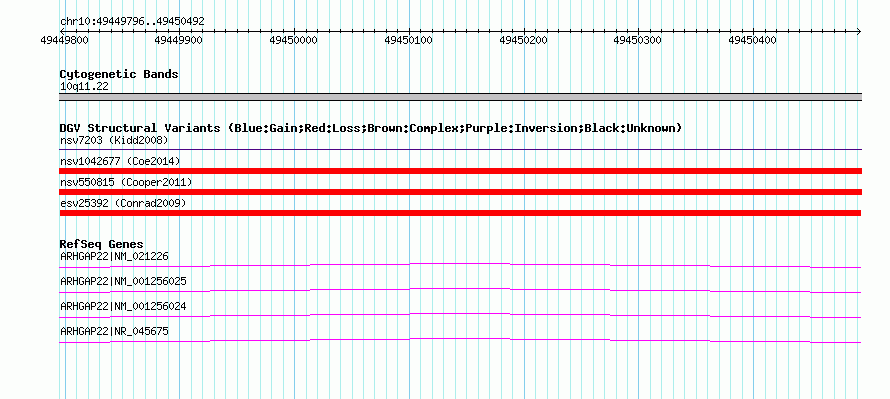890x399 pixels.
Task: Click the red bar under nsv1042677
Action: [x=460, y=171]
